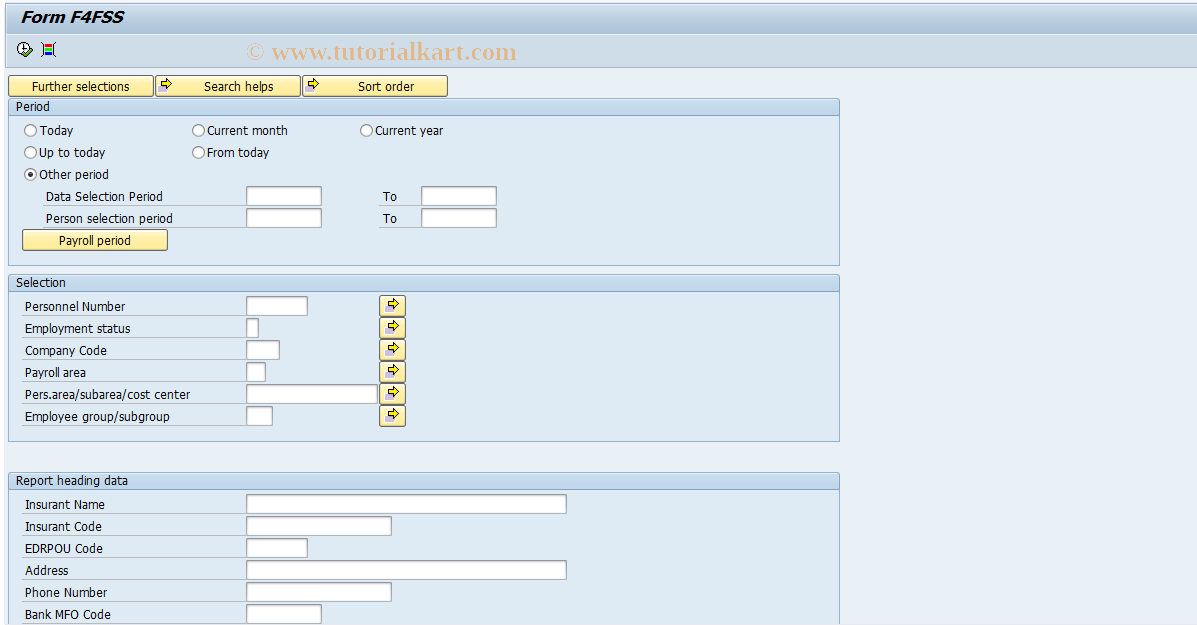Click the Bank MFO Code input field
Image resolution: width=1197 pixels, height=625 pixels.
pyautogui.click(x=284, y=614)
